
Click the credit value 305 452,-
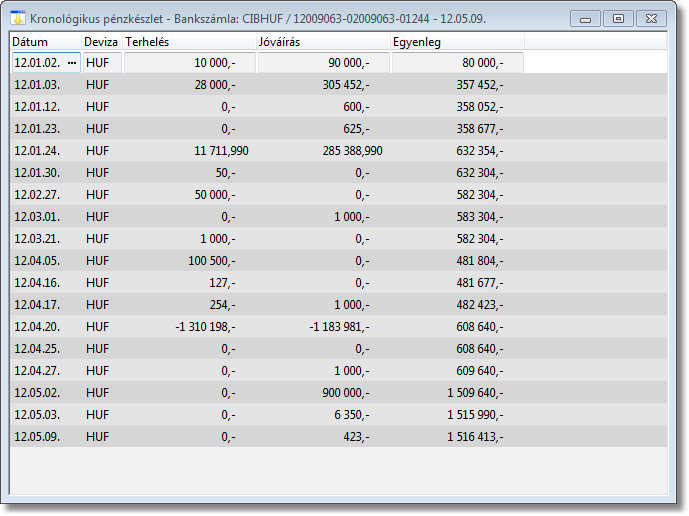pyautogui.click(x=346, y=85)
